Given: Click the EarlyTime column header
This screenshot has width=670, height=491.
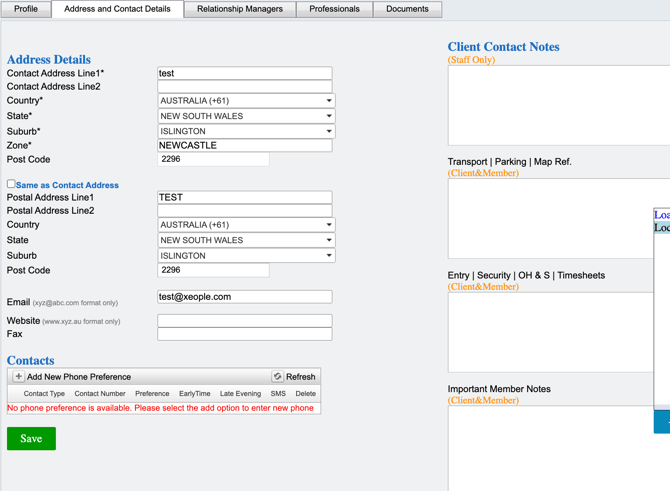Looking at the screenshot, I should pyautogui.click(x=195, y=394).
